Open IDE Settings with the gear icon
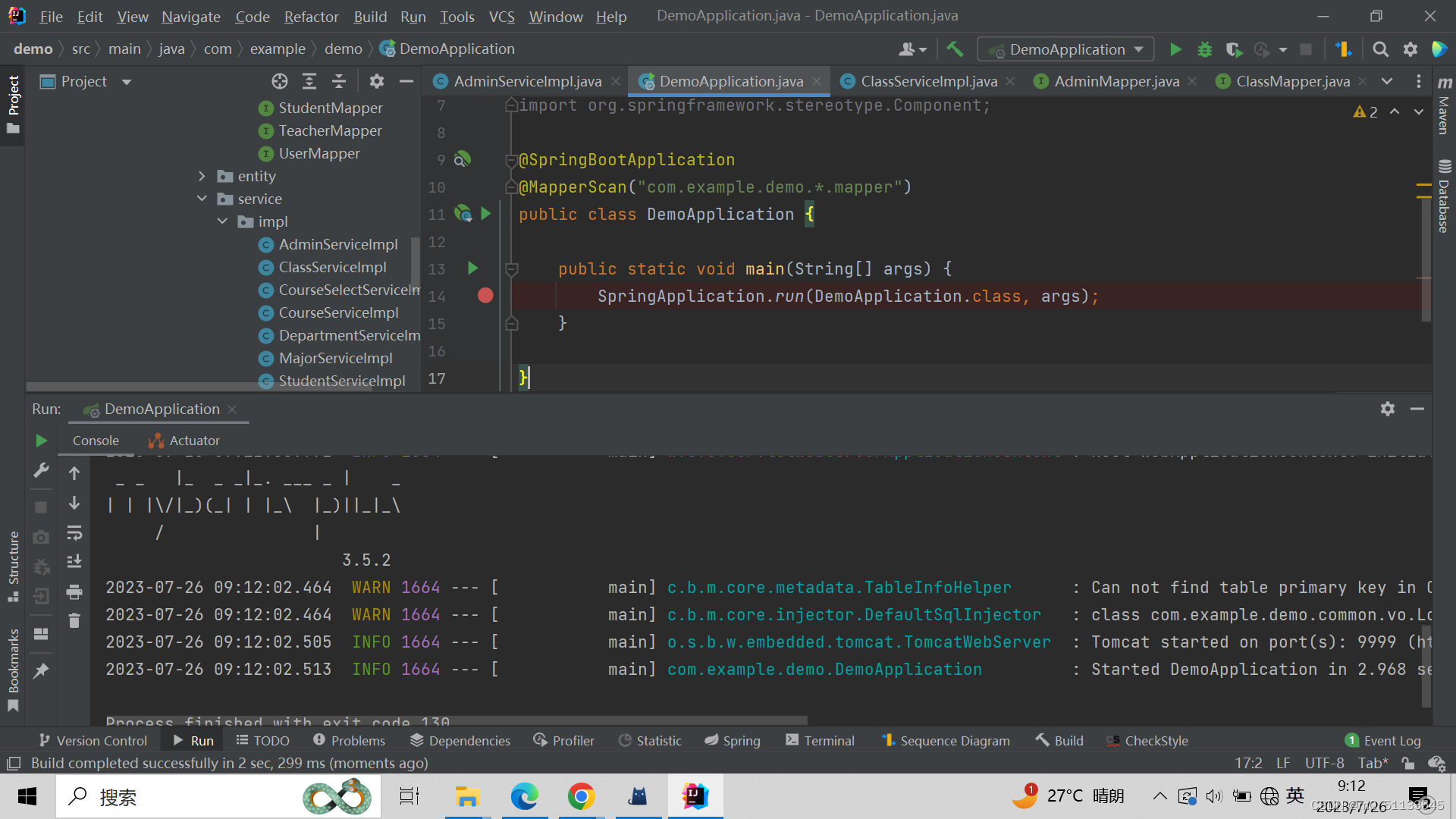 pyautogui.click(x=1411, y=49)
